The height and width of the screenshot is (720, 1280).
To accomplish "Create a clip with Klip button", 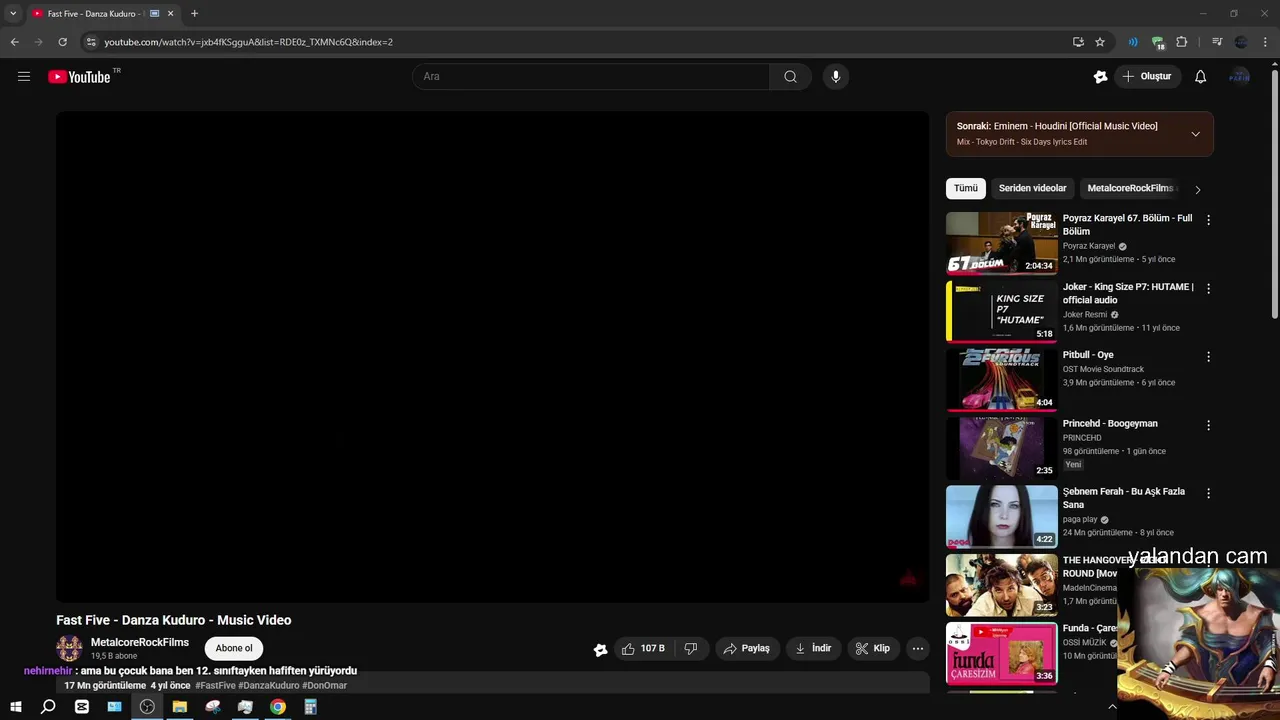I will [x=872, y=648].
